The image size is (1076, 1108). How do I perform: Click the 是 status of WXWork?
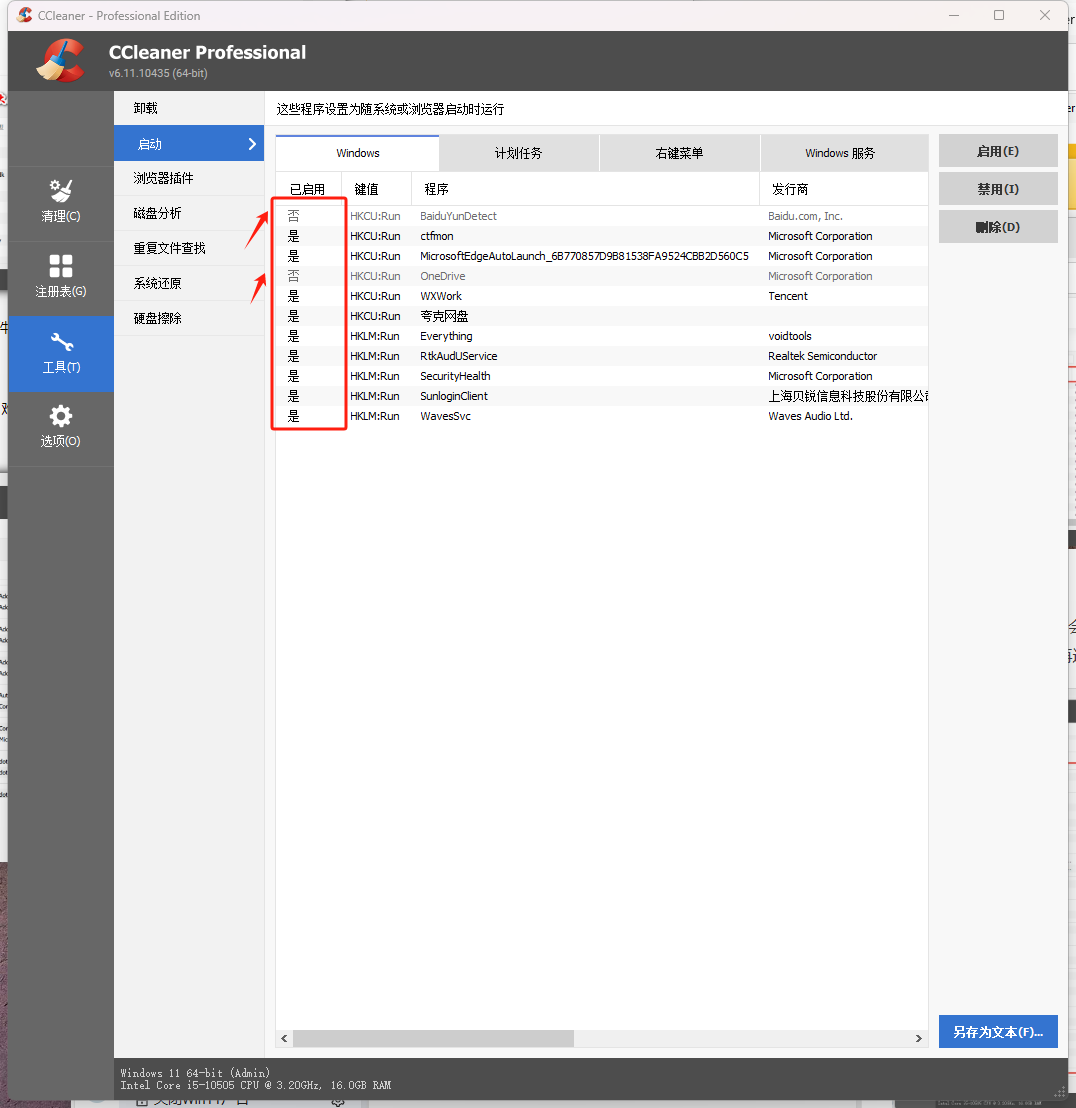click(293, 296)
